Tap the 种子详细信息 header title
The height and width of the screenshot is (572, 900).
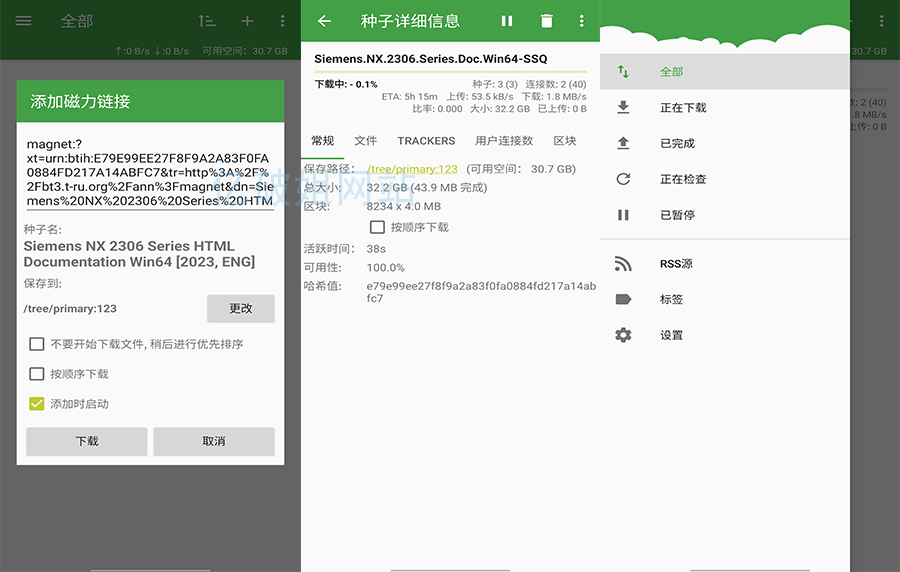[410, 21]
